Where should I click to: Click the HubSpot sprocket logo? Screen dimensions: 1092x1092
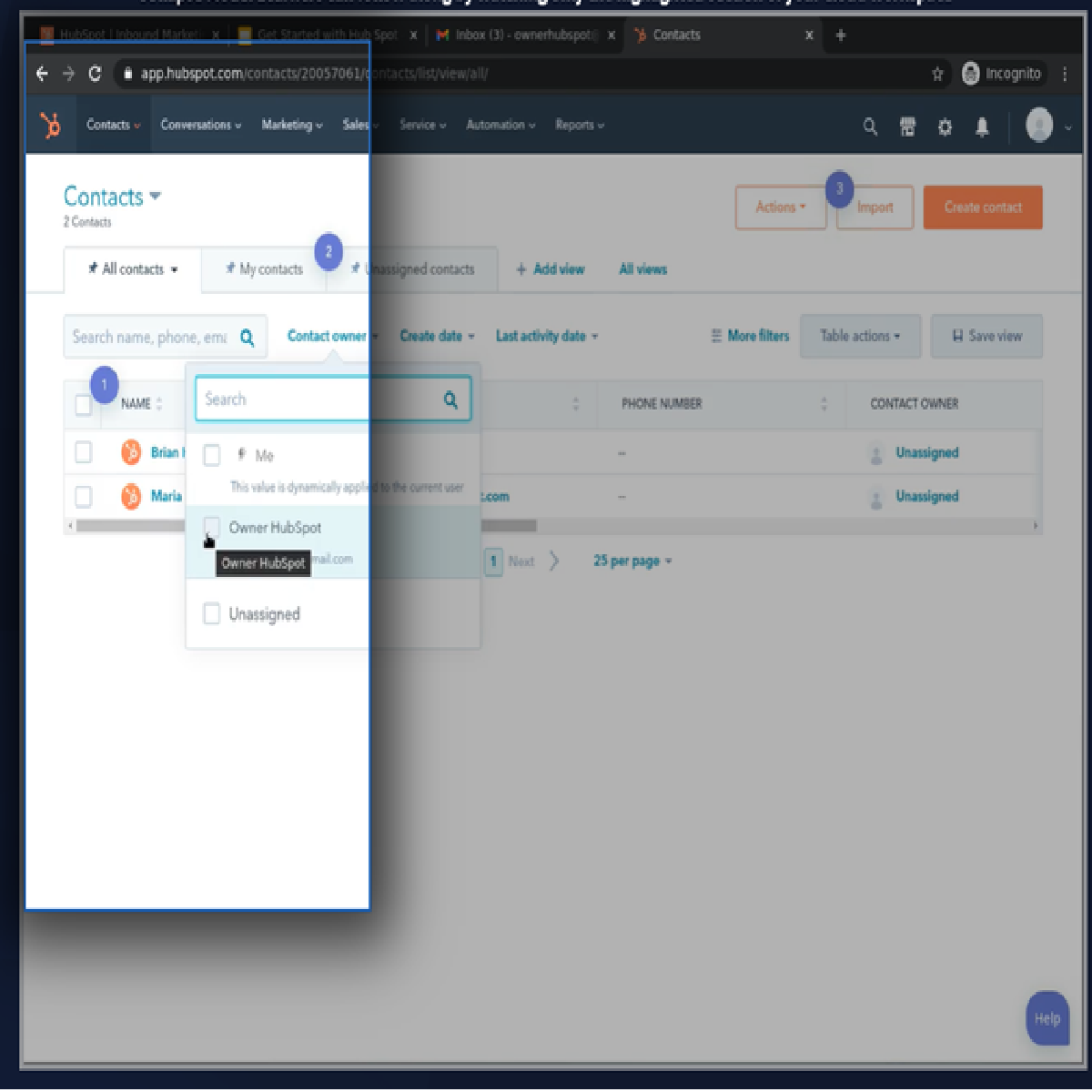pos(52,126)
